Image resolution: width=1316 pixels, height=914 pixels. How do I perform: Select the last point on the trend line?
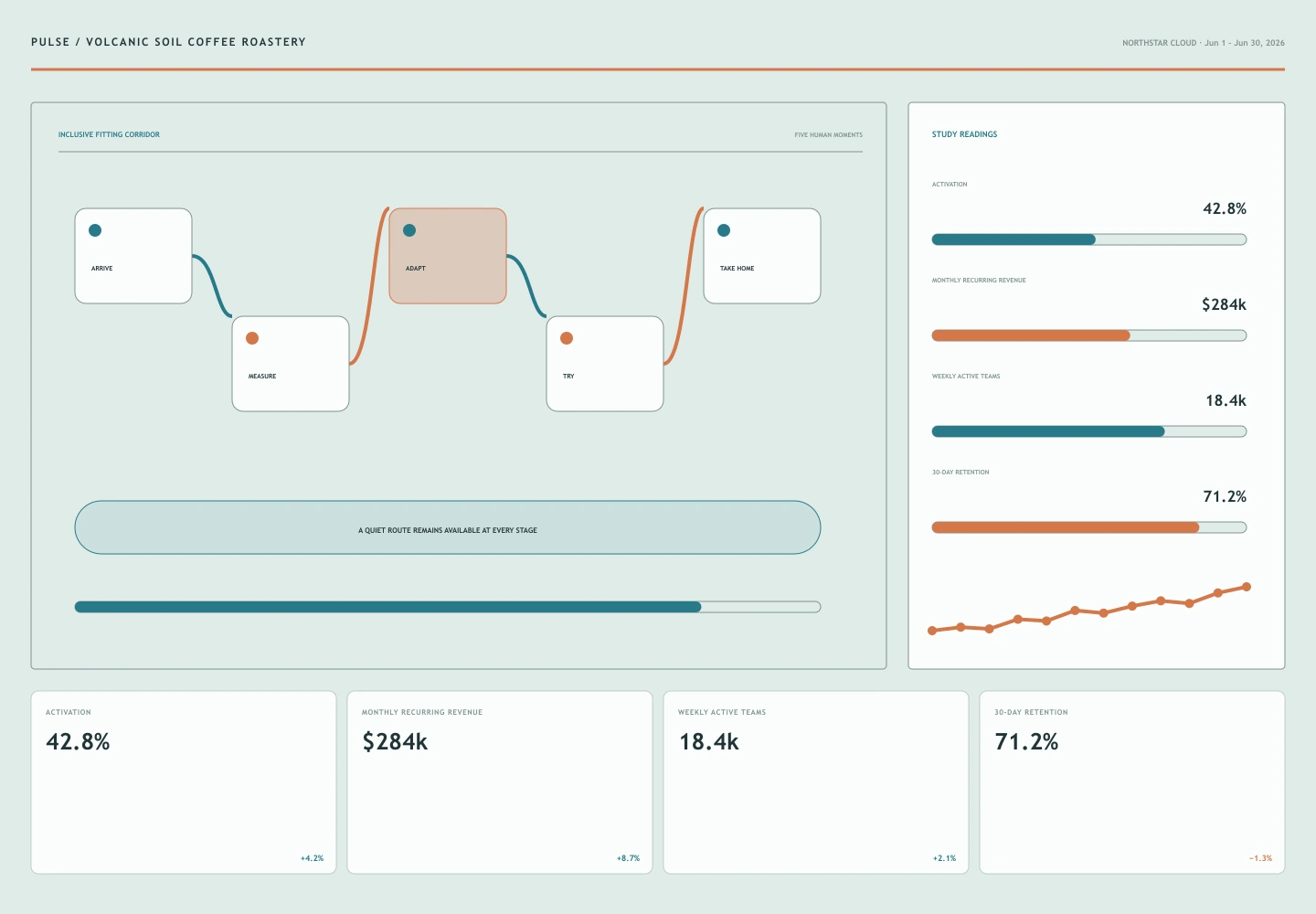pos(1247,587)
